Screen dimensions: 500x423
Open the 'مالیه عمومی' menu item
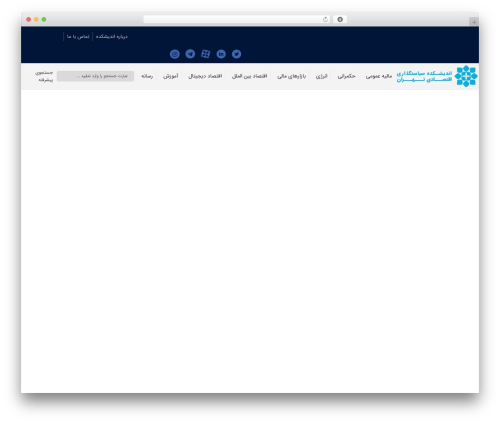[379, 76]
